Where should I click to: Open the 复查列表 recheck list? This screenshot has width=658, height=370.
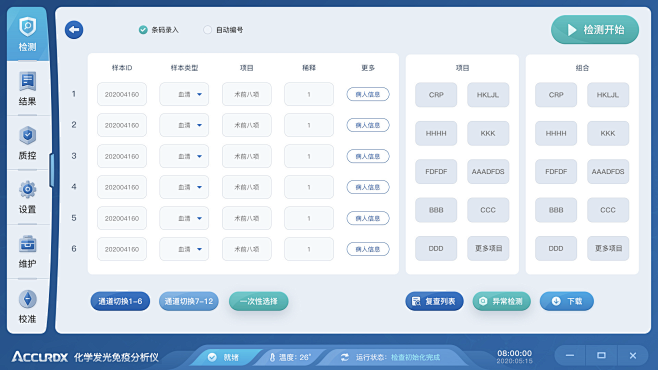coord(434,301)
